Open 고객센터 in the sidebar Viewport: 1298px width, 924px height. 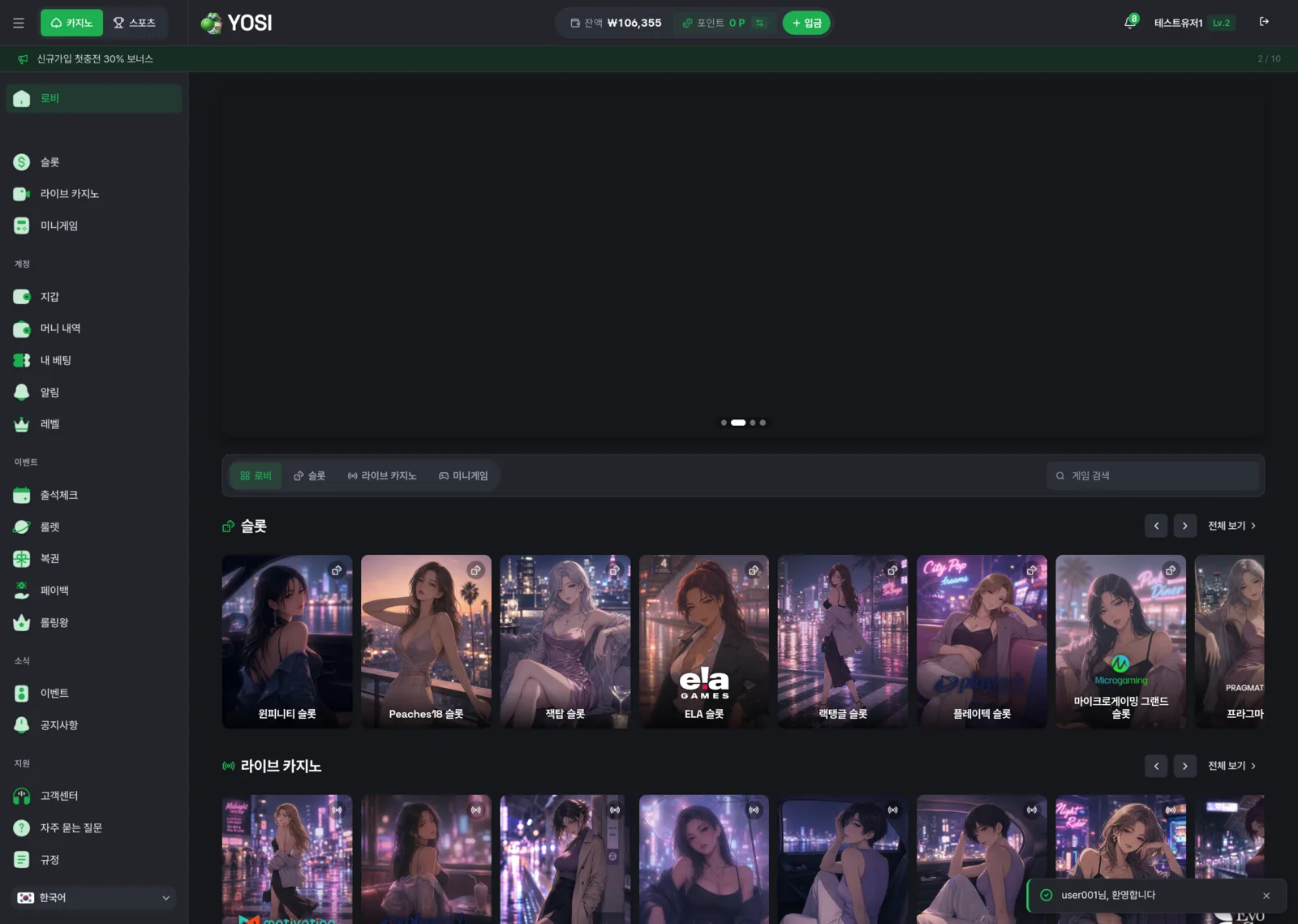tap(94, 796)
